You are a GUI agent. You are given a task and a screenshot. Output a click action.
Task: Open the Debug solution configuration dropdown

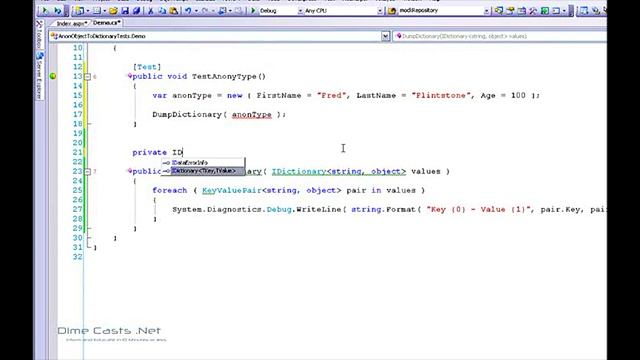(300, 11)
